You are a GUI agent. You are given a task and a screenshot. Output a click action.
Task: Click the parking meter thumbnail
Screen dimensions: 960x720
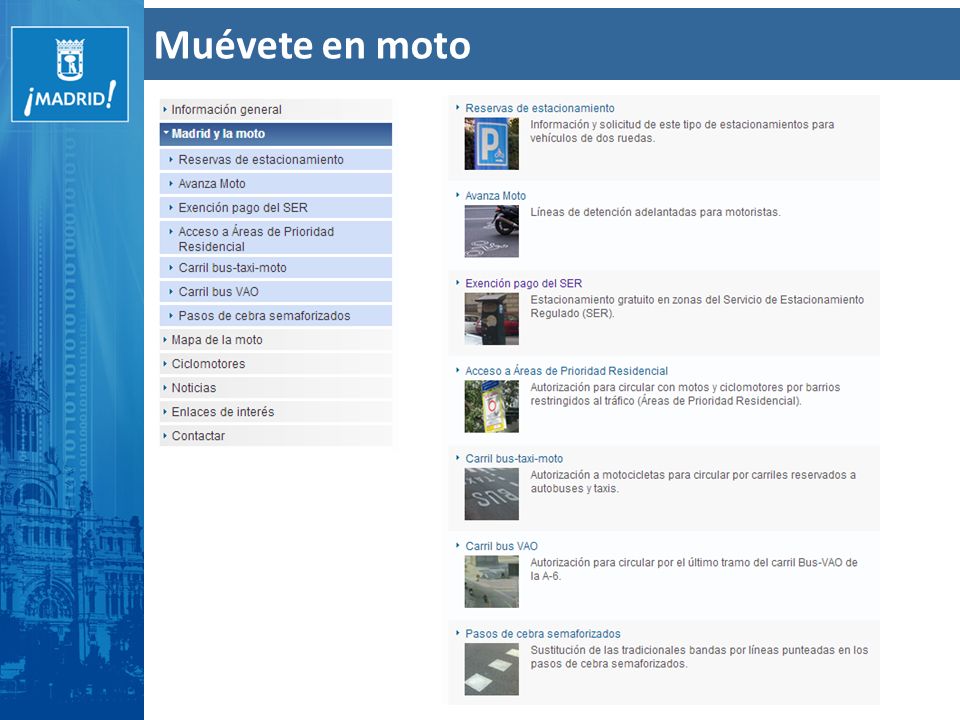(x=492, y=319)
